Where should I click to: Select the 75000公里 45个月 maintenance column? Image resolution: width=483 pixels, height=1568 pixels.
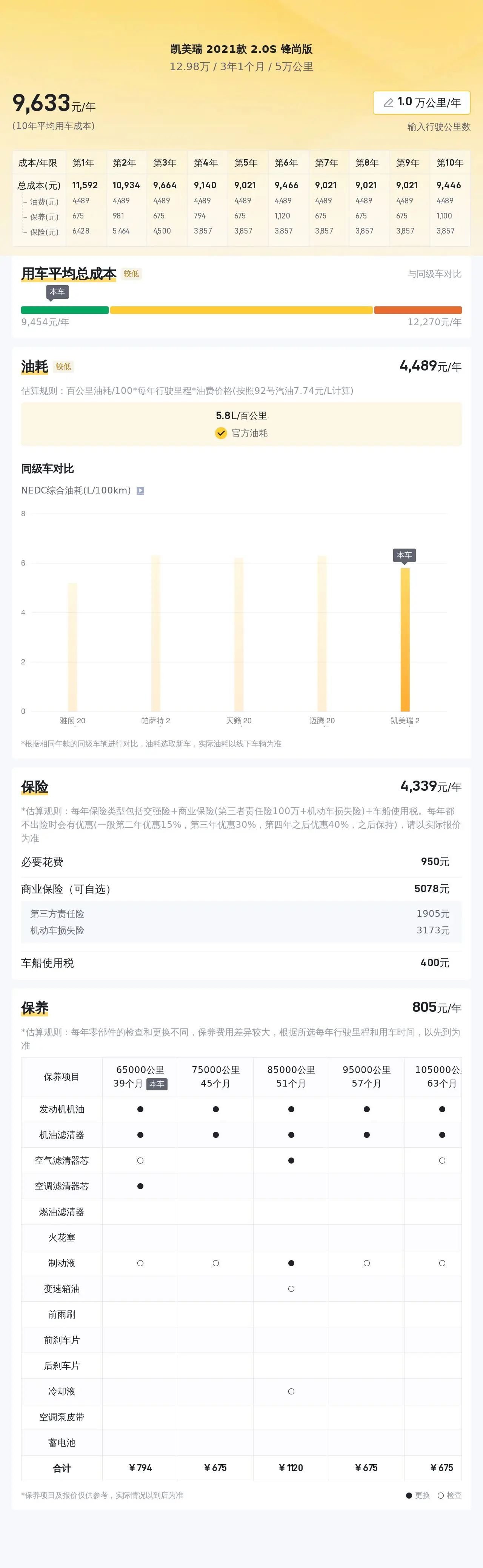215,1077
